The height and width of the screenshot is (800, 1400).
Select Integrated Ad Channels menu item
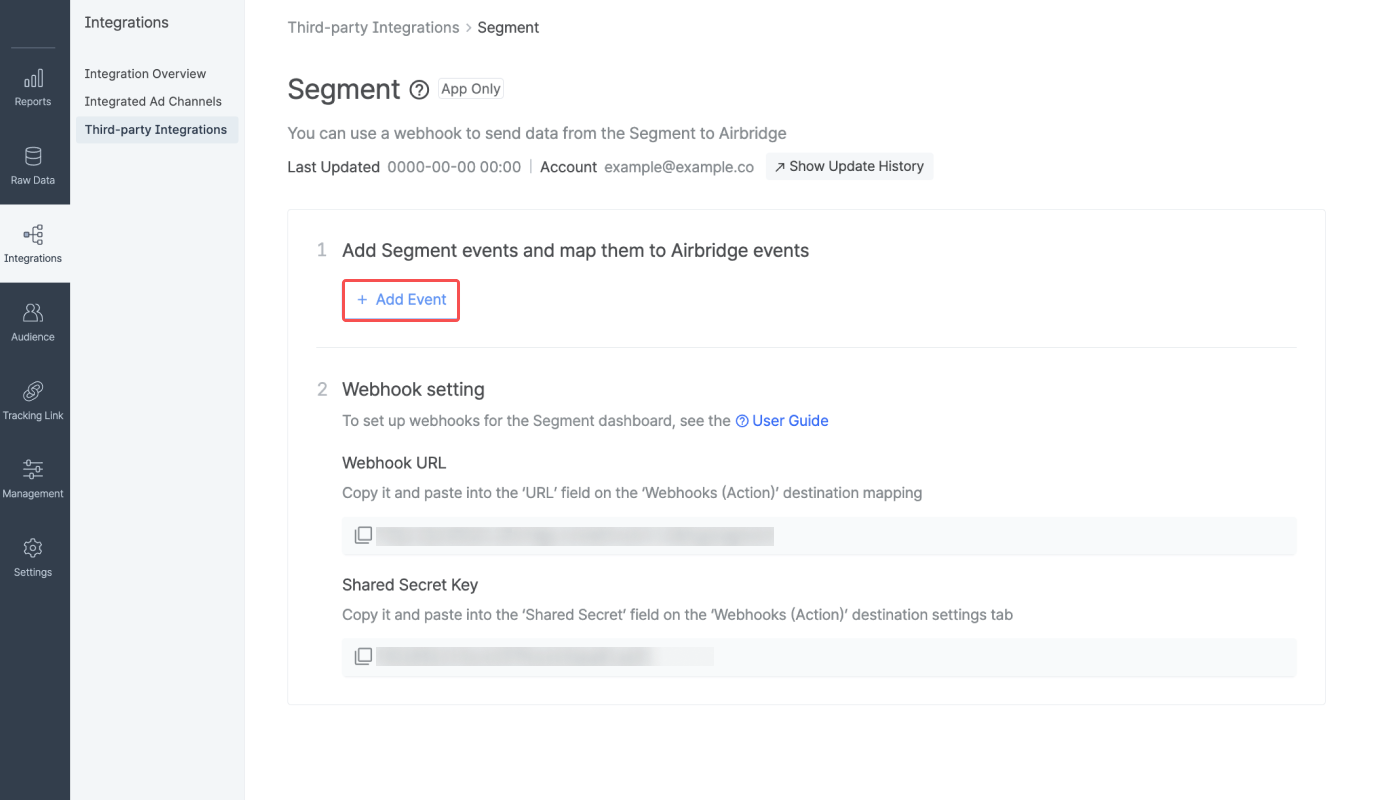(153, 101)
